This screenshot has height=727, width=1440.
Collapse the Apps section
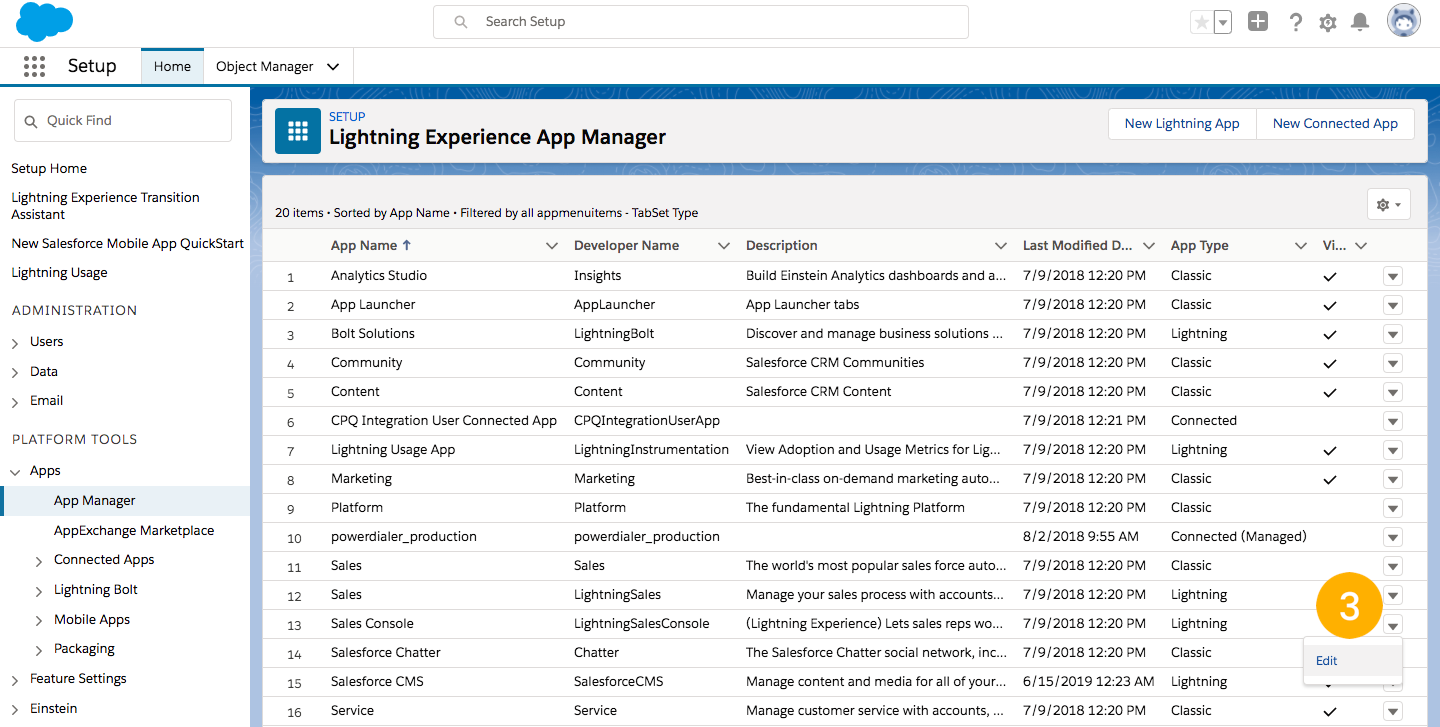15,471
